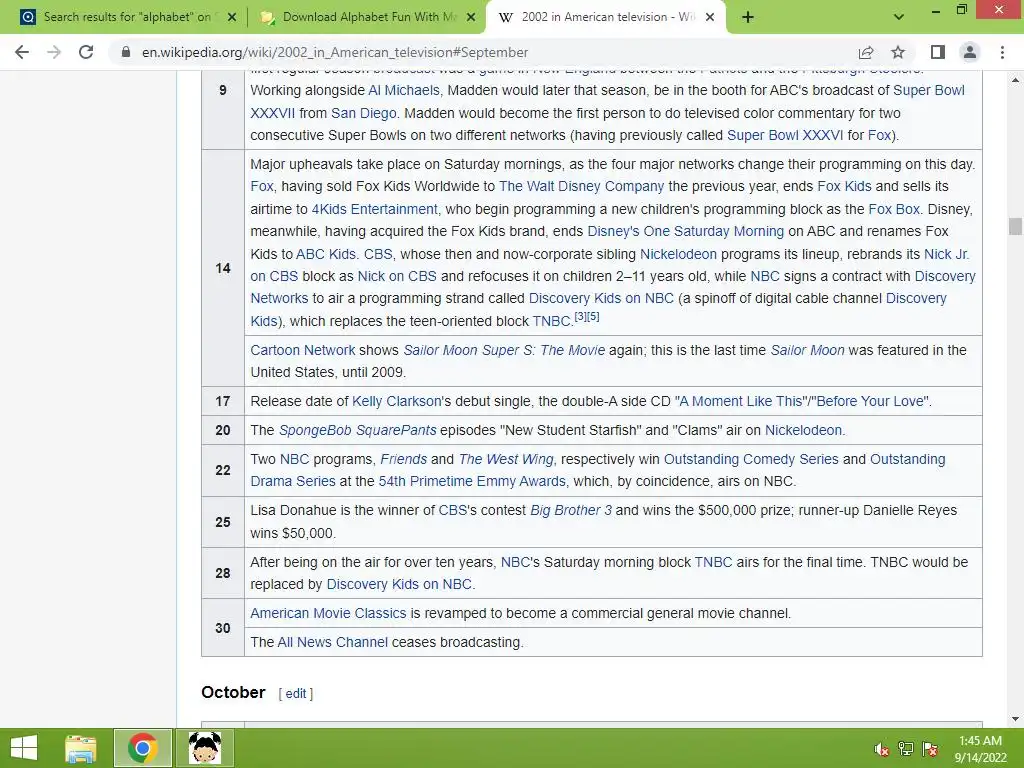Open Sailor Moon Super S: The Movie link
Viewport: 1024px width, 768px height.
504,350
